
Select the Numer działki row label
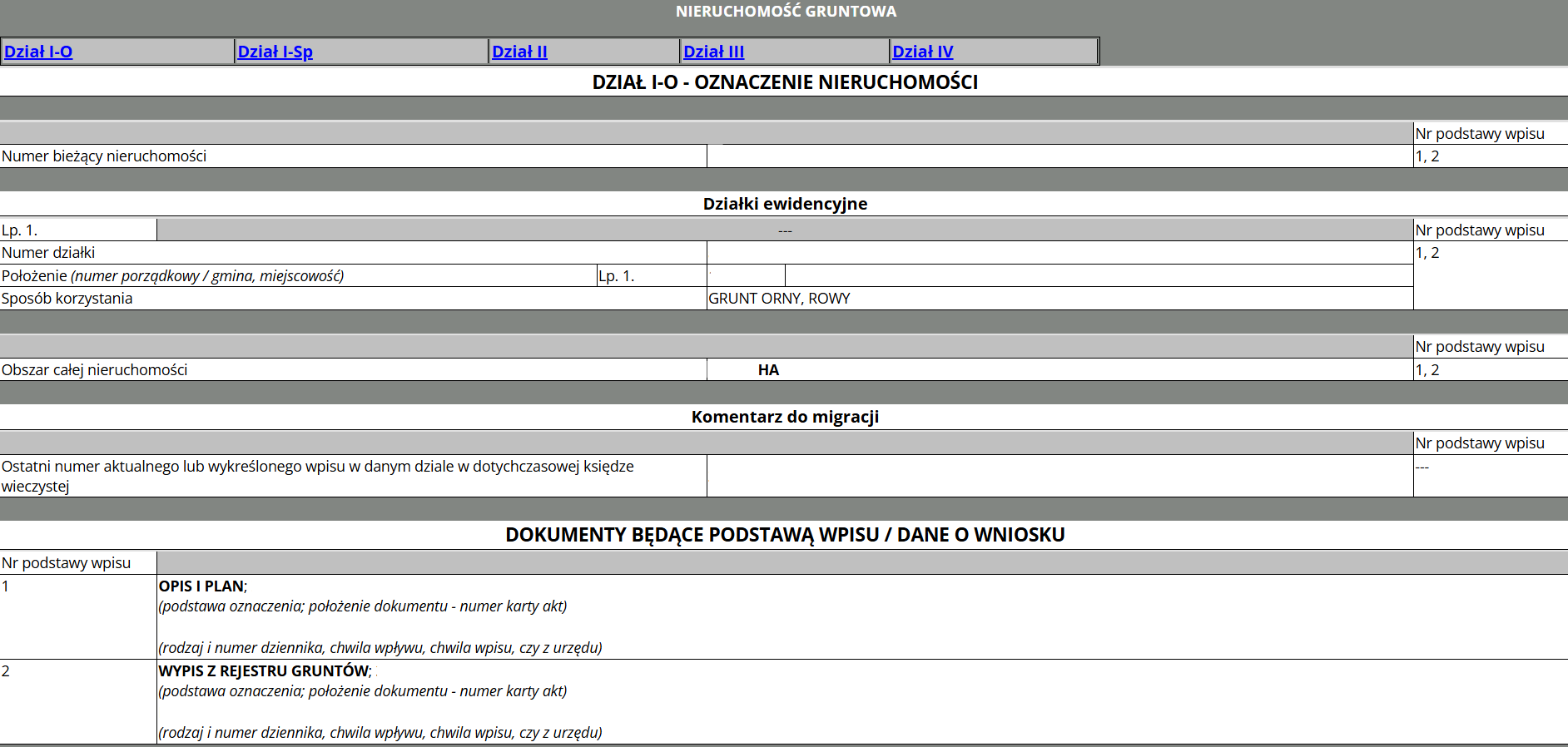point(48,253)
